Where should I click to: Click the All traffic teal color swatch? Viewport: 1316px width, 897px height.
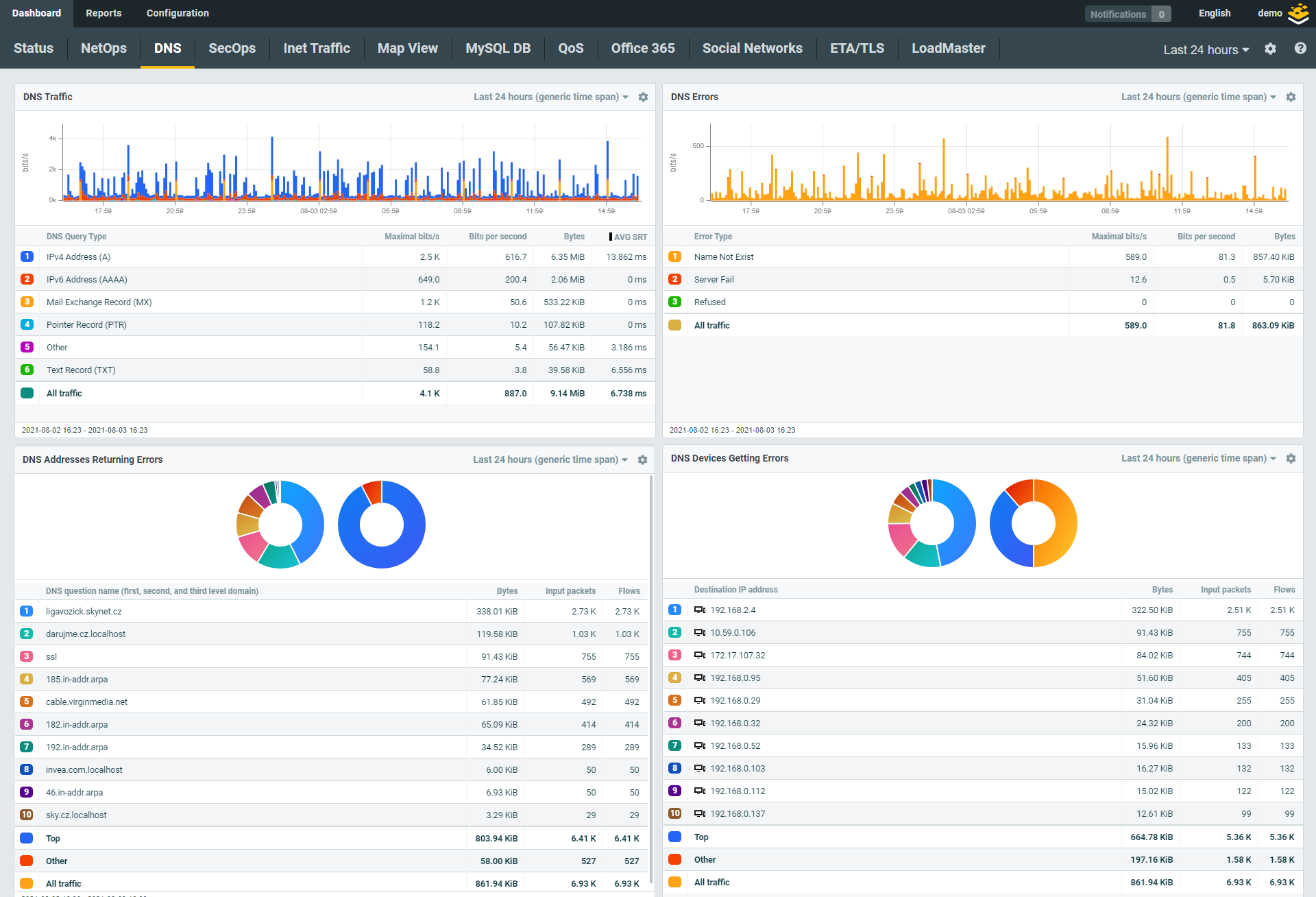tap(27, 393)
